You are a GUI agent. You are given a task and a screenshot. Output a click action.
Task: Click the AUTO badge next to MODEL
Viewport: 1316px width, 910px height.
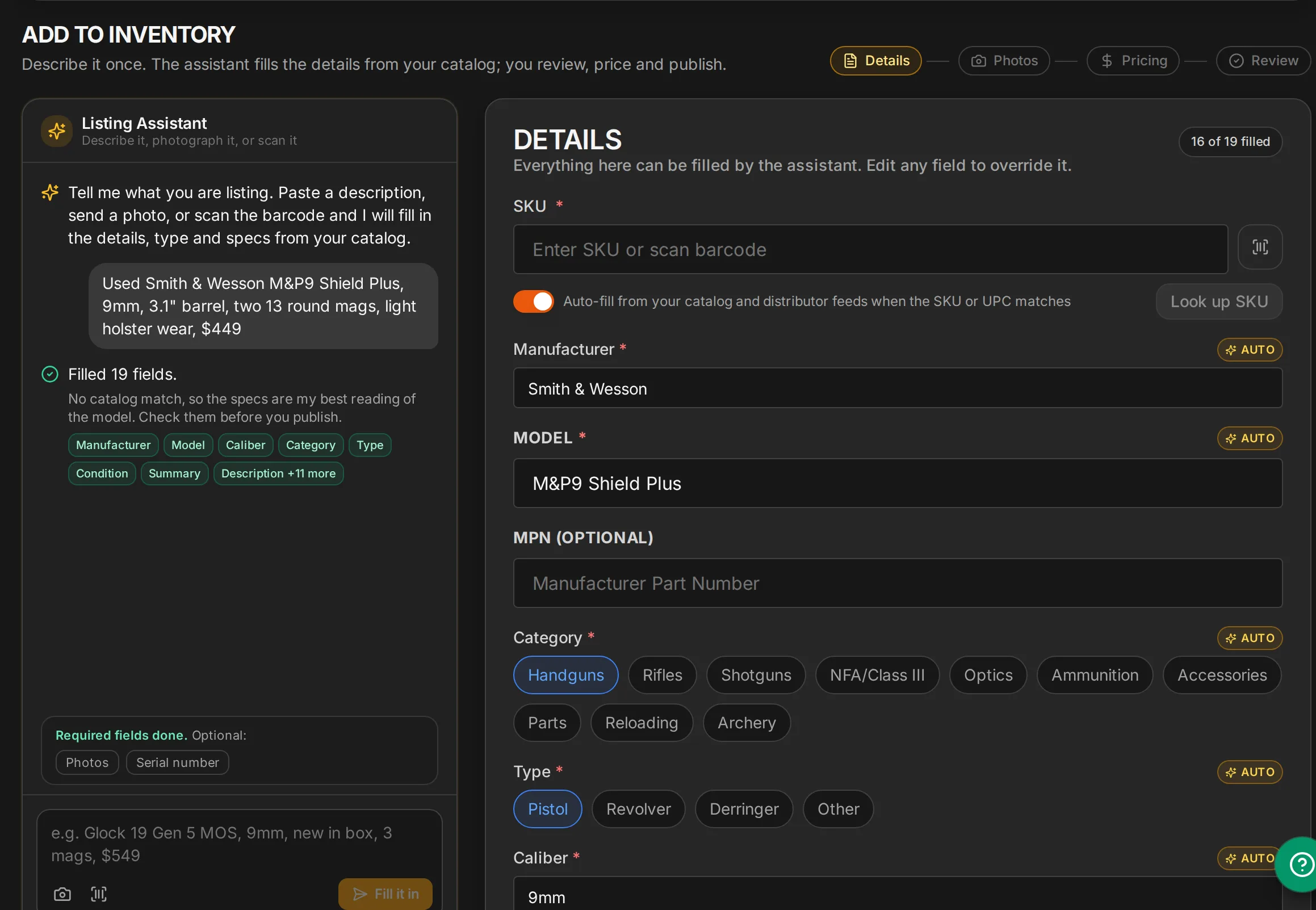click(1249, 438)
